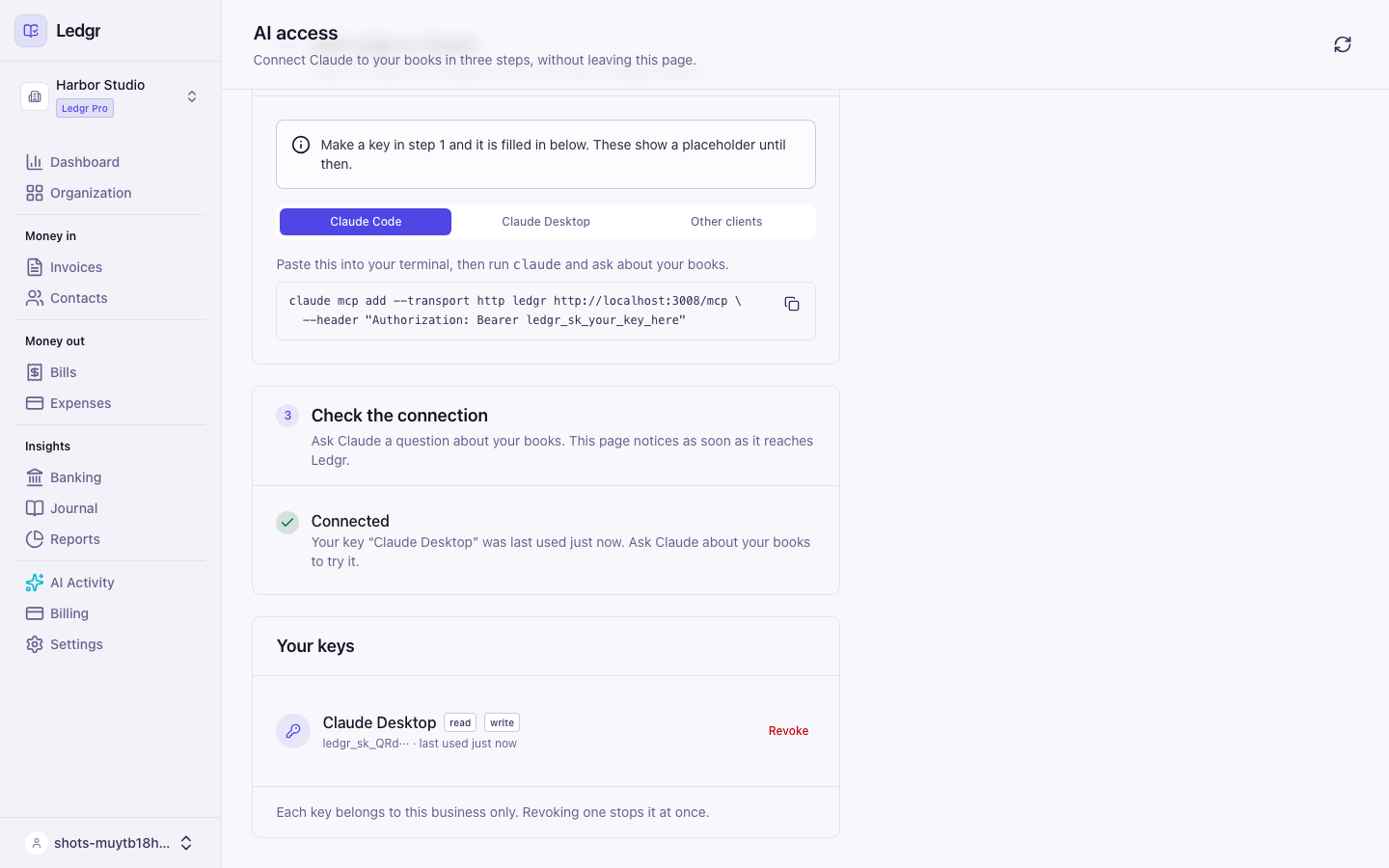The image size is (1389, 868).
Task: Click the green Connected checkmark icon
Action: (x=287, y=522)
